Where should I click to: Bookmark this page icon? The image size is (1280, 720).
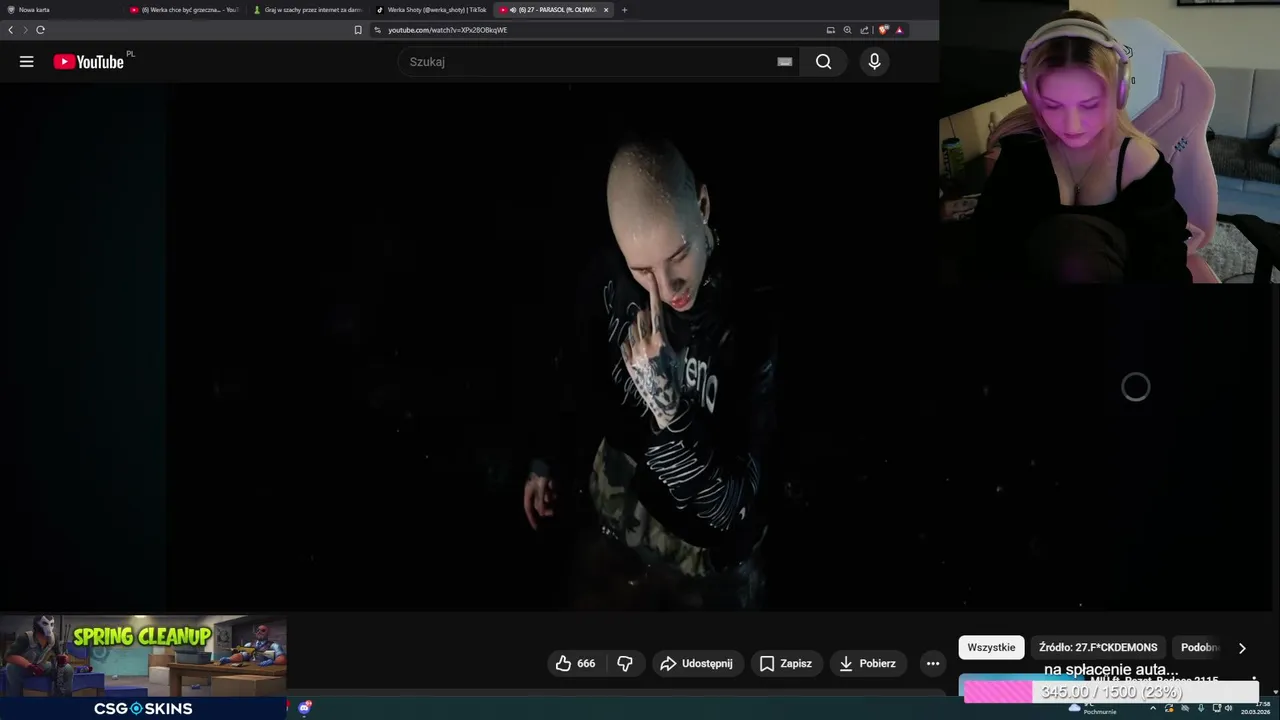pyautogui.click(x=358, y=30)
